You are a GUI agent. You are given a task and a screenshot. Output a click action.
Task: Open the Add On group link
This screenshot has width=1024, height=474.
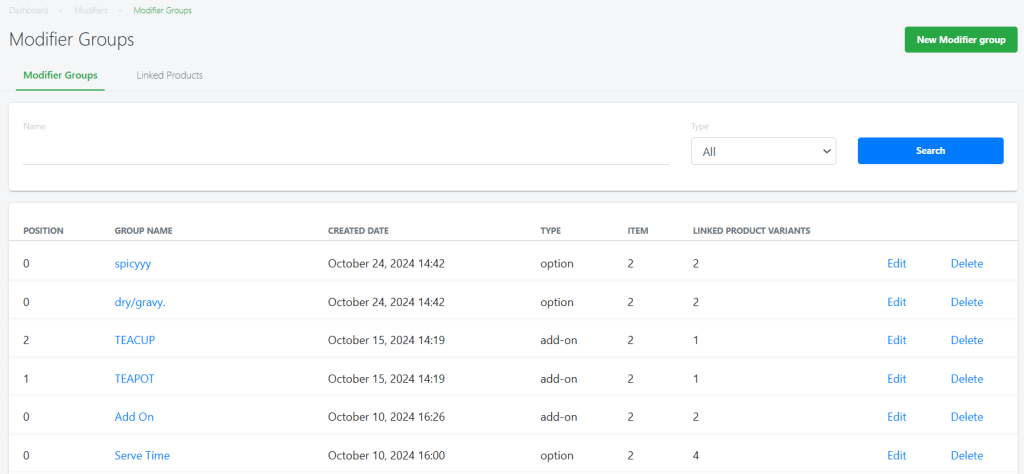click(134, 417)
